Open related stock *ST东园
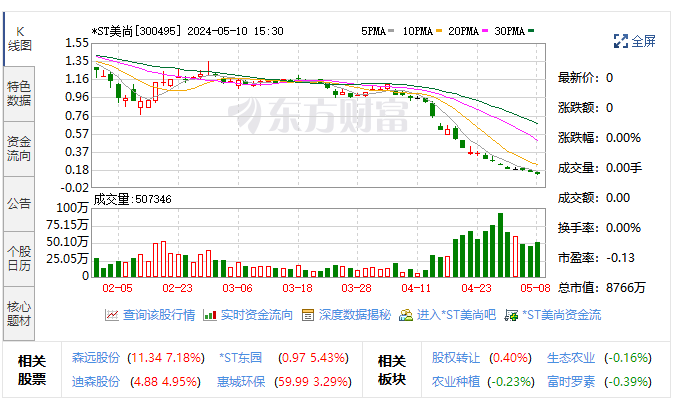This screenshot has height=410, width=675. 241,358
